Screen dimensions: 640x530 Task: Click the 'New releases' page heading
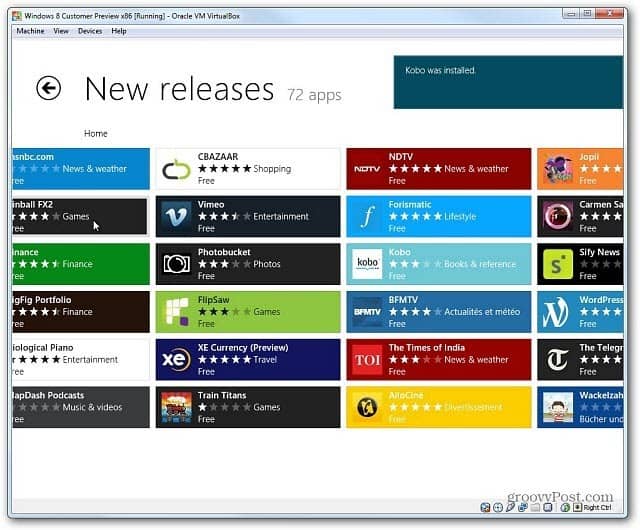pos(180,89)
